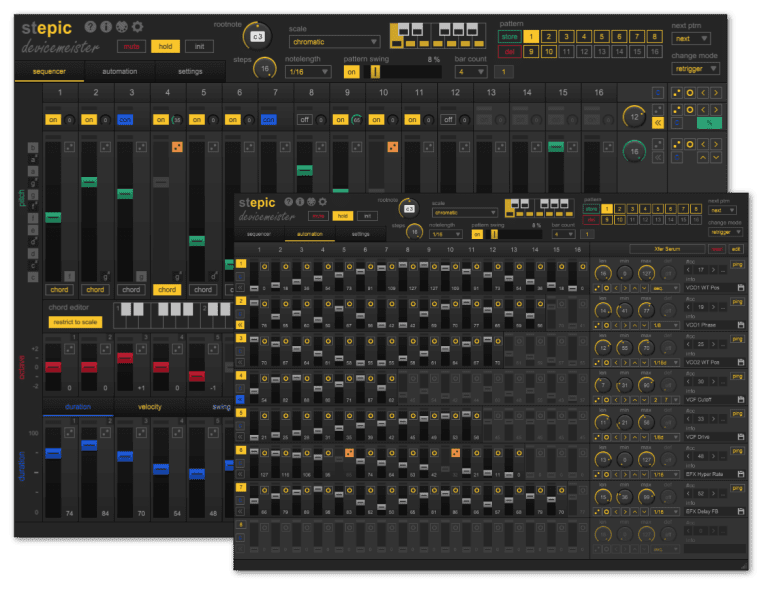Click restrict to scale button

click(75, 322)
